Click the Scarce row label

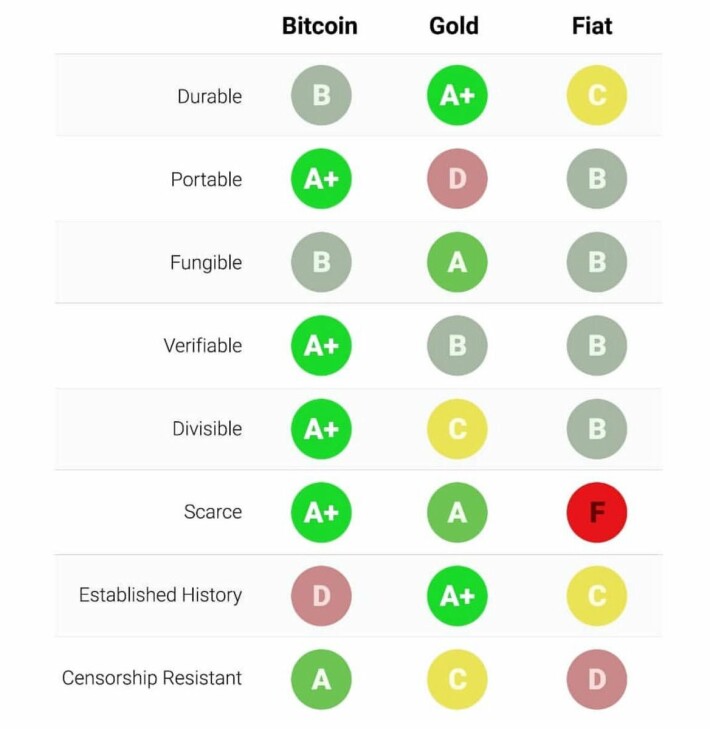213,512
